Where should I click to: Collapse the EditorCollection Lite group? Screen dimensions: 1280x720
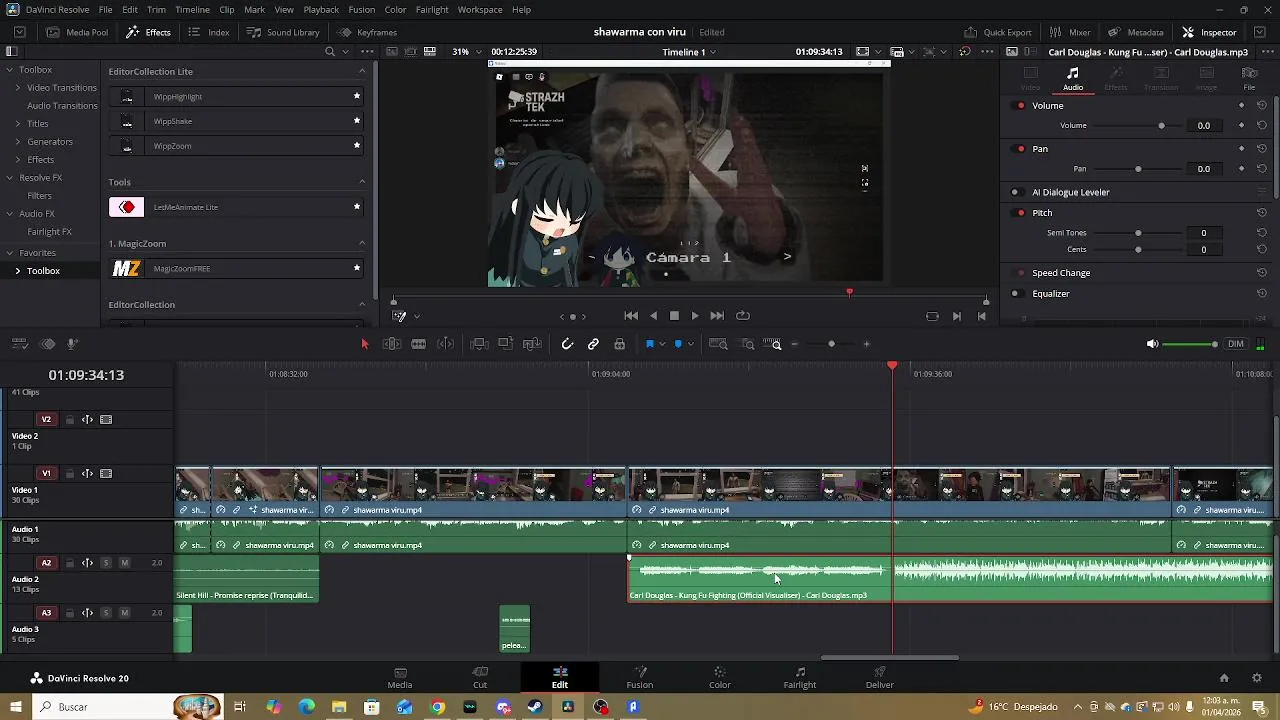click(x=362, y=71)
